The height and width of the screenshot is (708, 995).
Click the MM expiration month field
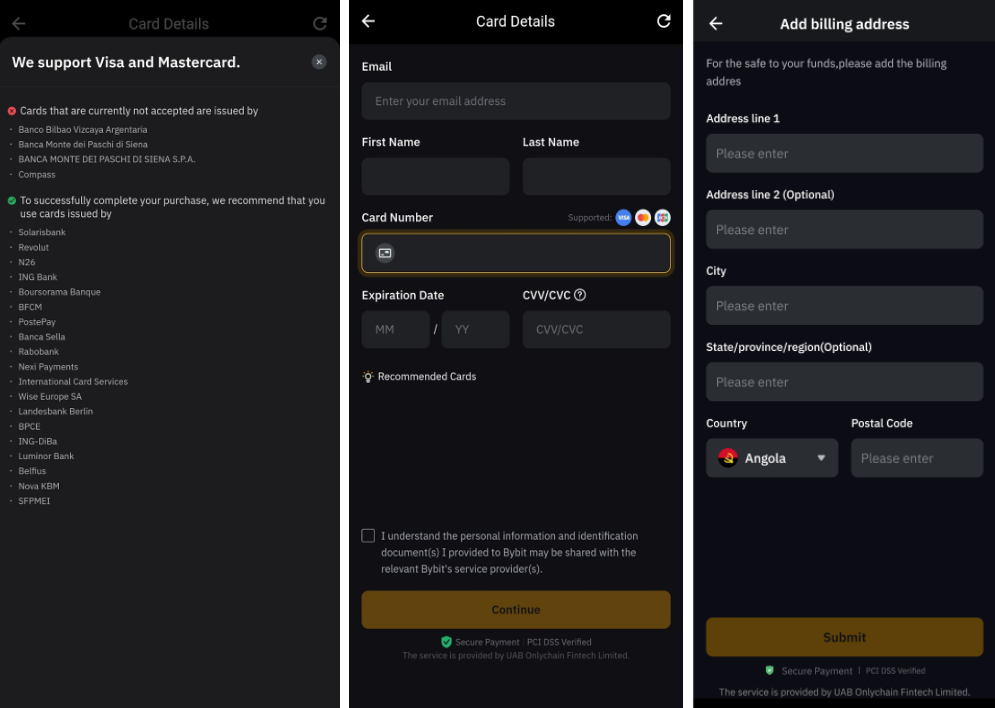pos(395,329)
